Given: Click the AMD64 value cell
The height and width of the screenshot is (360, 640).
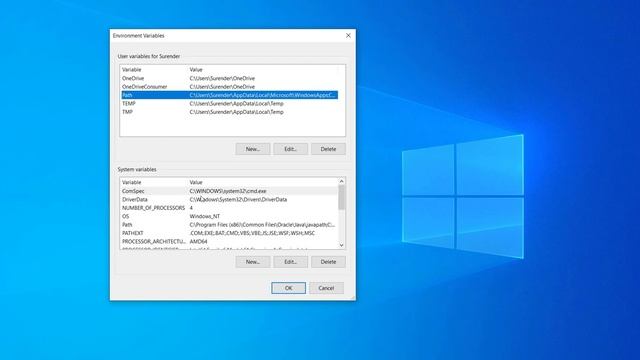Looking at the screenshot, I should [x=198, y=242].
